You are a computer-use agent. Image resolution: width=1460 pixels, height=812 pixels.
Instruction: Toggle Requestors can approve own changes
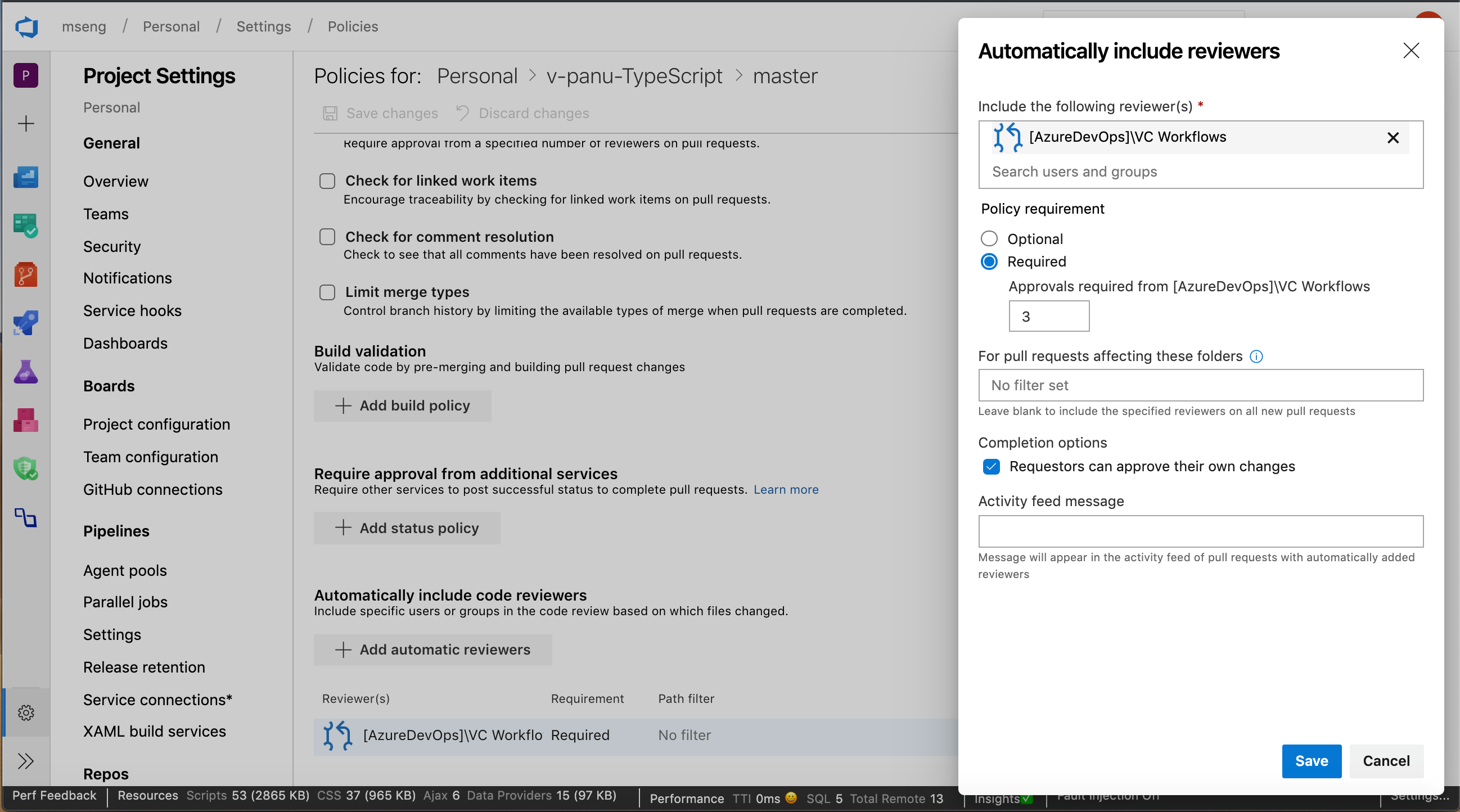[x=992, y=466]
